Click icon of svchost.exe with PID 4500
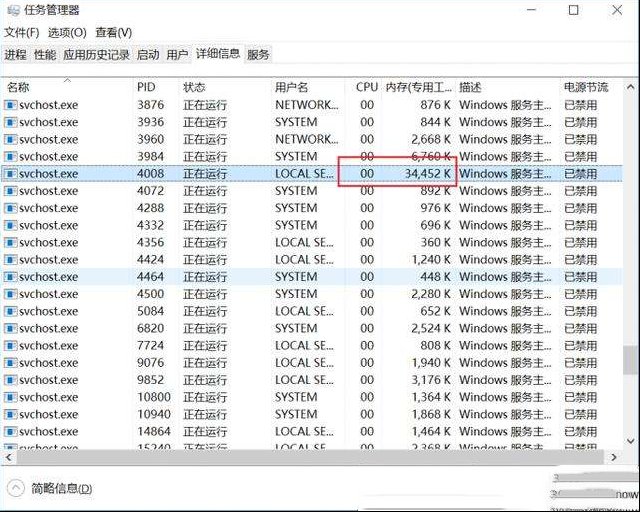 pos(11,294)
